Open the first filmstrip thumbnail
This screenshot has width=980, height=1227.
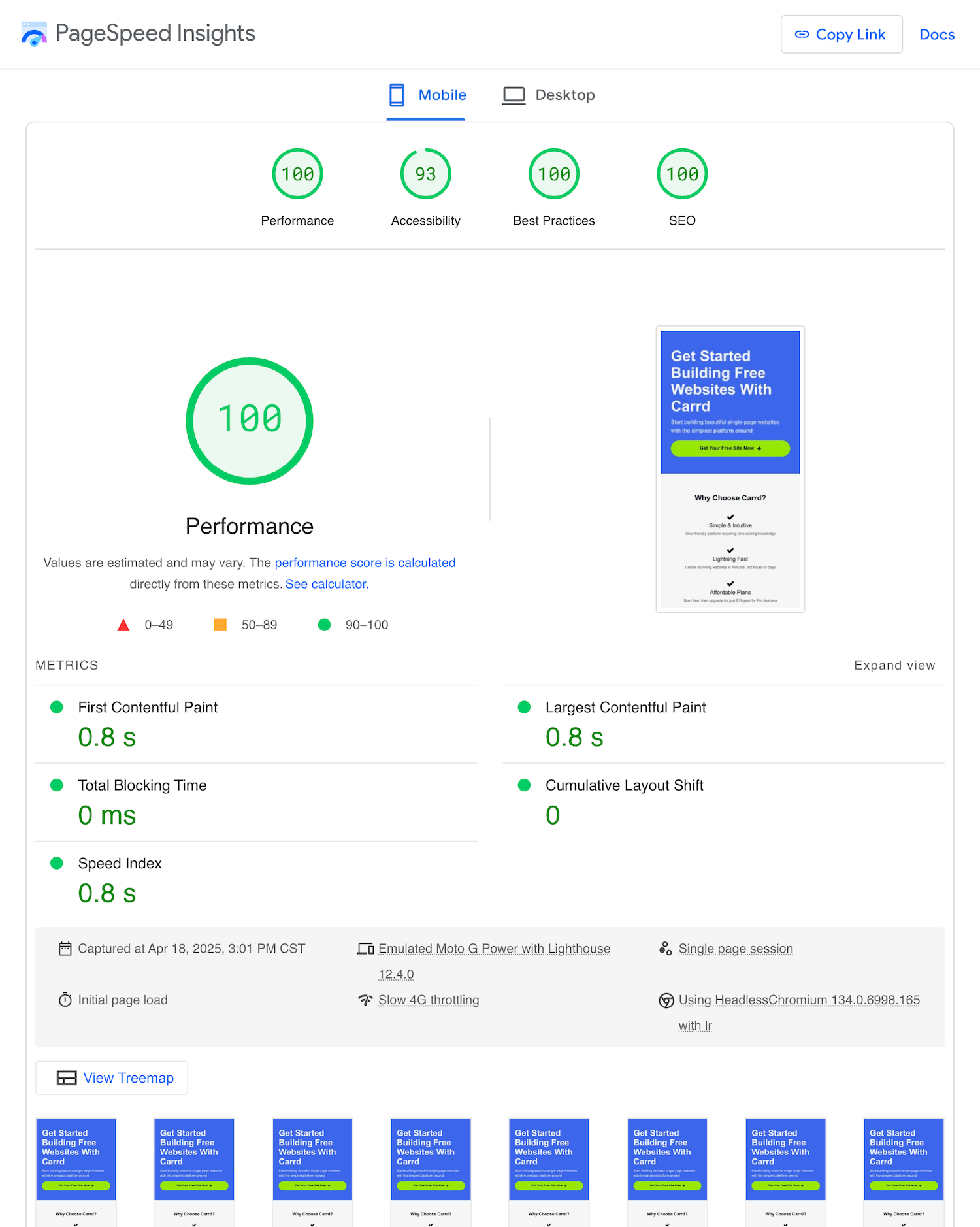76,1172
